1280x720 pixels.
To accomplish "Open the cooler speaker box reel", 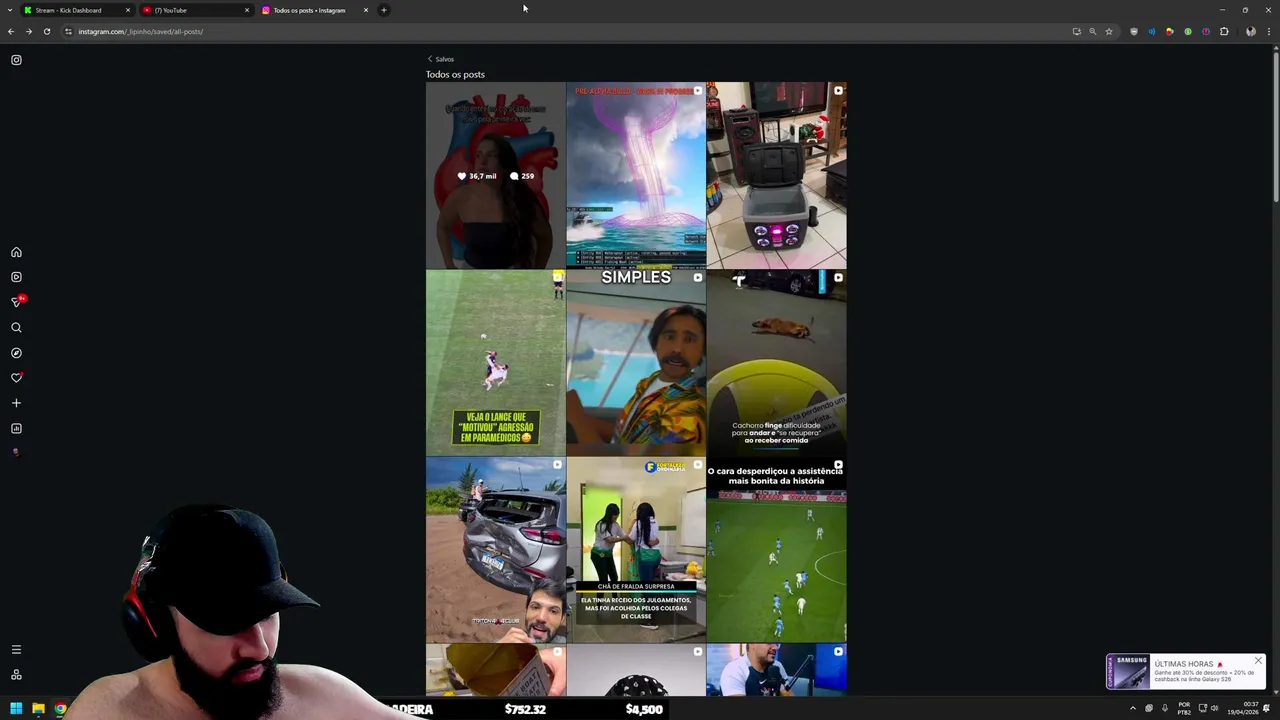I will click(776, 175).
